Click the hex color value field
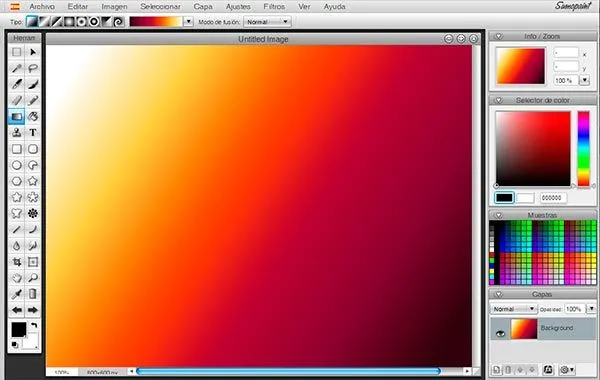The image size is (600, 380). point(553,198)
